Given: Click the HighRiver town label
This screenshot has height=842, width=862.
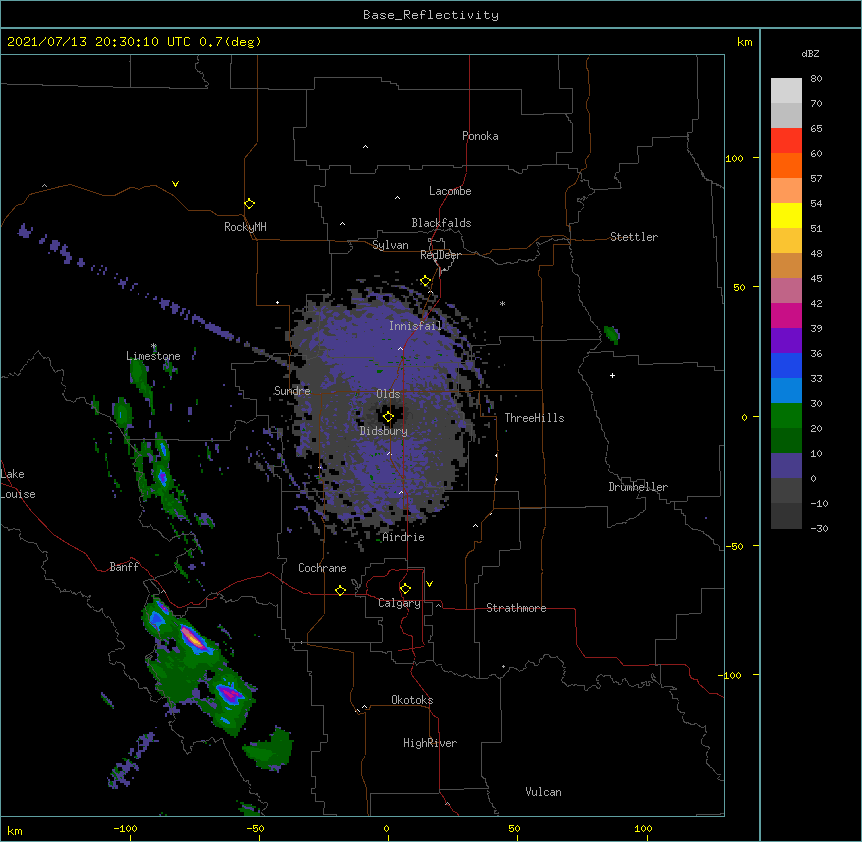Looking at the screenshot, I should (x=430, y=743).
